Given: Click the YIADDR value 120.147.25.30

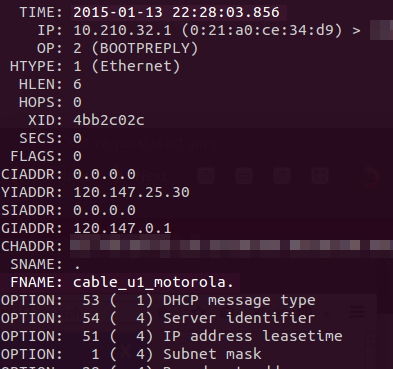Looking at the screenshot, I should click(131, 192).
